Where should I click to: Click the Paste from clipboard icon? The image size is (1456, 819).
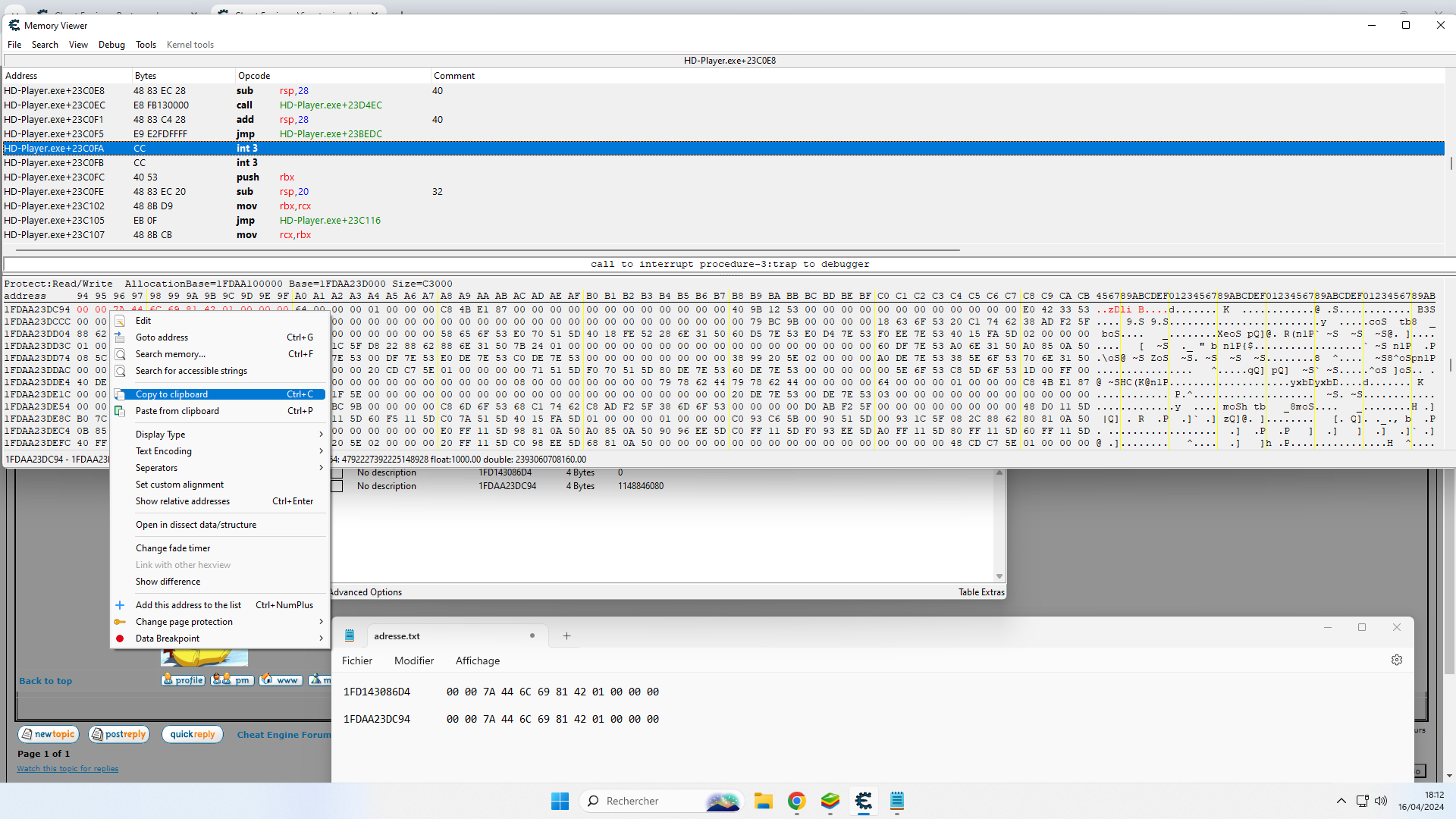pos(120,411)
